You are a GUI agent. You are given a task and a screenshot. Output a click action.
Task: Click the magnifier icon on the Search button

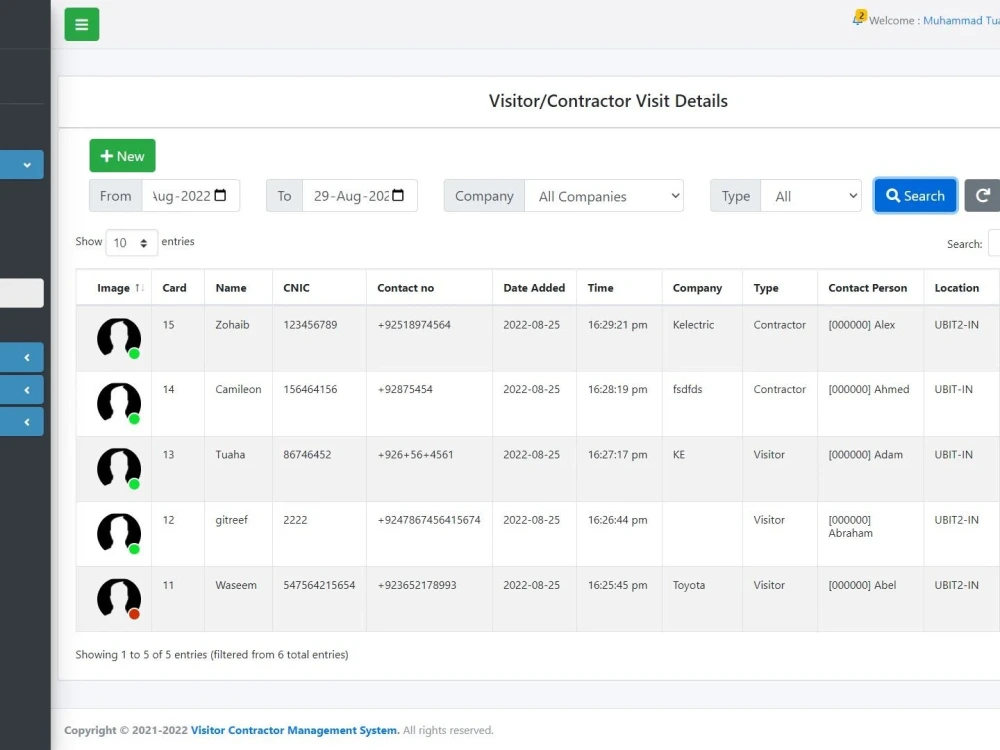(x=893, y=195)
